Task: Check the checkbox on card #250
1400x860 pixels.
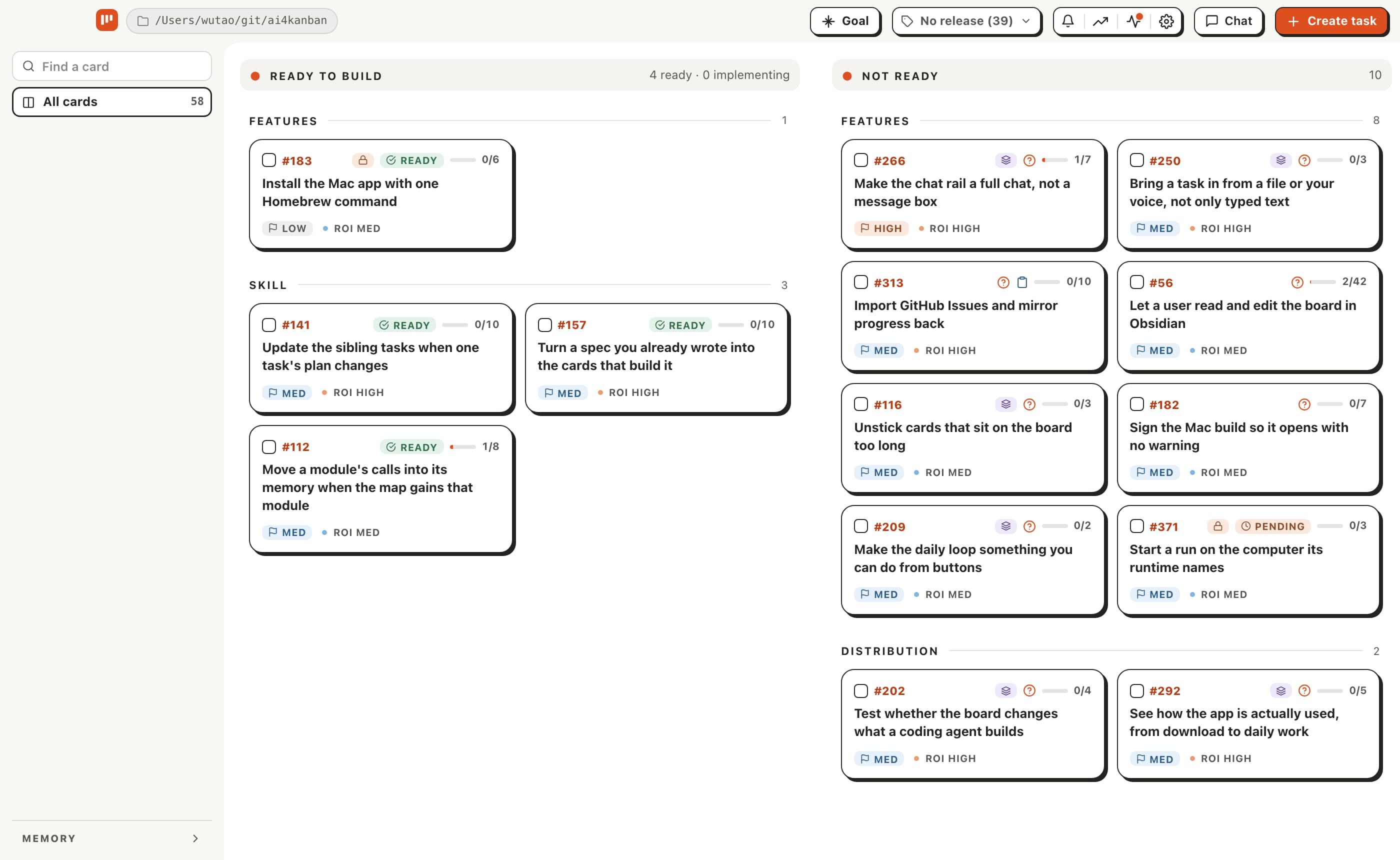Action: click(x=1136, y=160)
